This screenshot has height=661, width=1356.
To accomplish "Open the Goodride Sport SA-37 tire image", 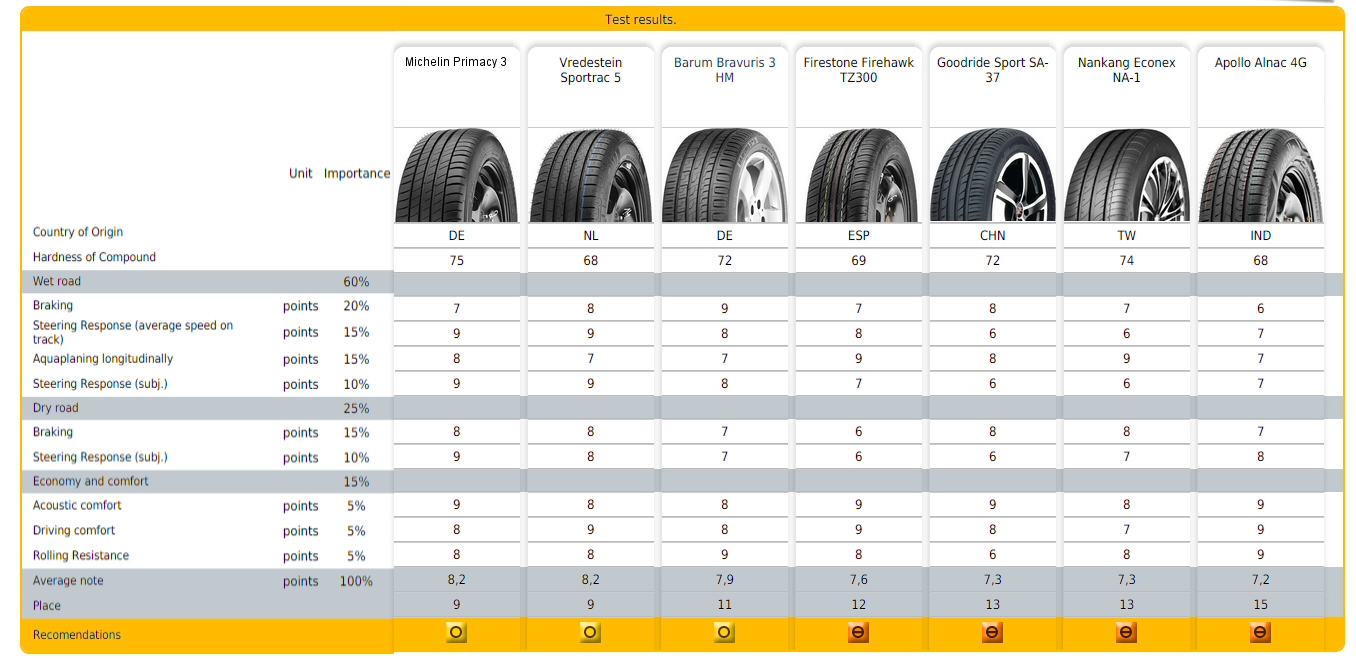I will point(993,175).
